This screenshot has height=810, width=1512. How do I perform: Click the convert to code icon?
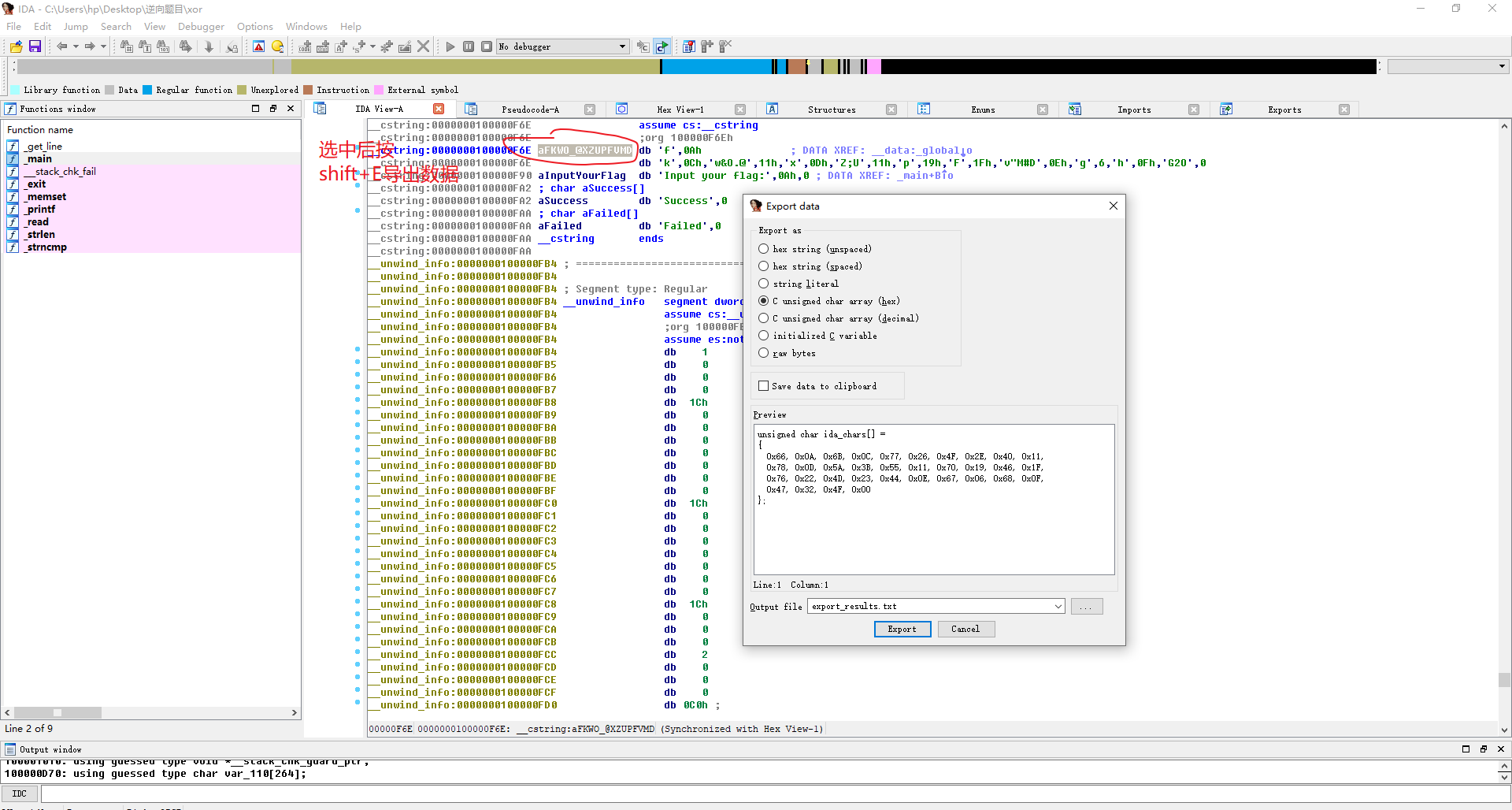coord(304,46)
